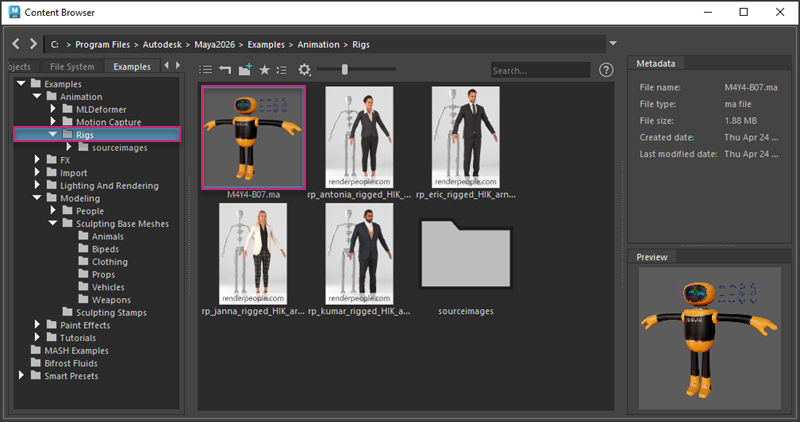Click the list view toggle icon
800x422 pixels.
point(206,69)
